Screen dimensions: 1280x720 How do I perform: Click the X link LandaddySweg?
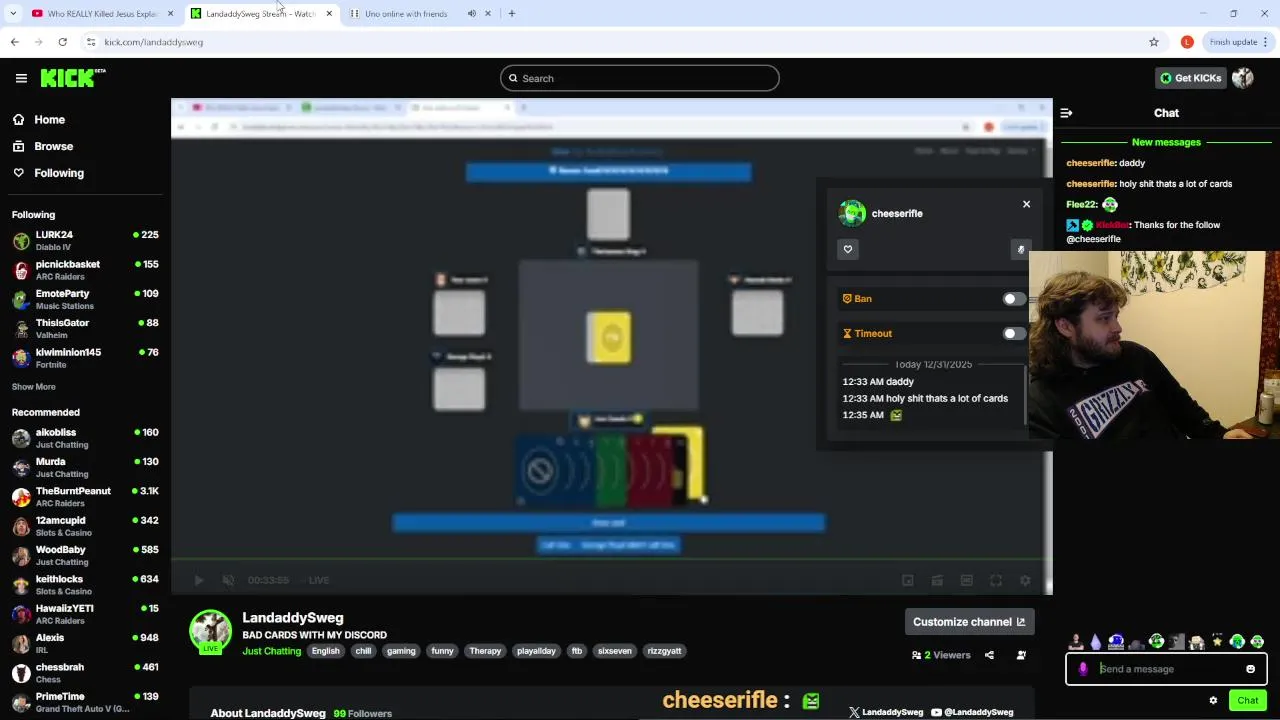tap(886, 712)
